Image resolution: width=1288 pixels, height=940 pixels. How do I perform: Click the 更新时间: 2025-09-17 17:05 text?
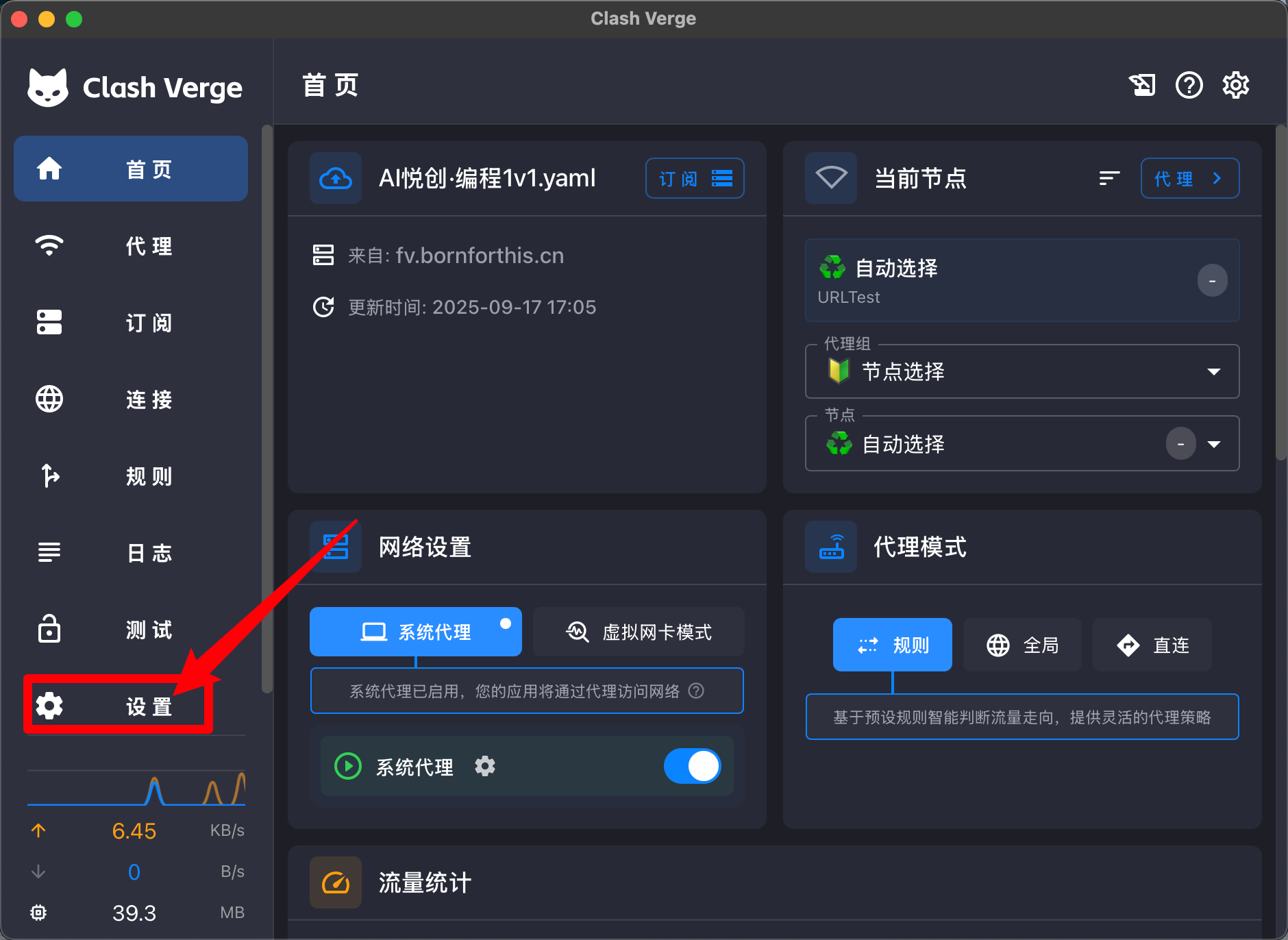pyautogui.click(x=472, y=307)
